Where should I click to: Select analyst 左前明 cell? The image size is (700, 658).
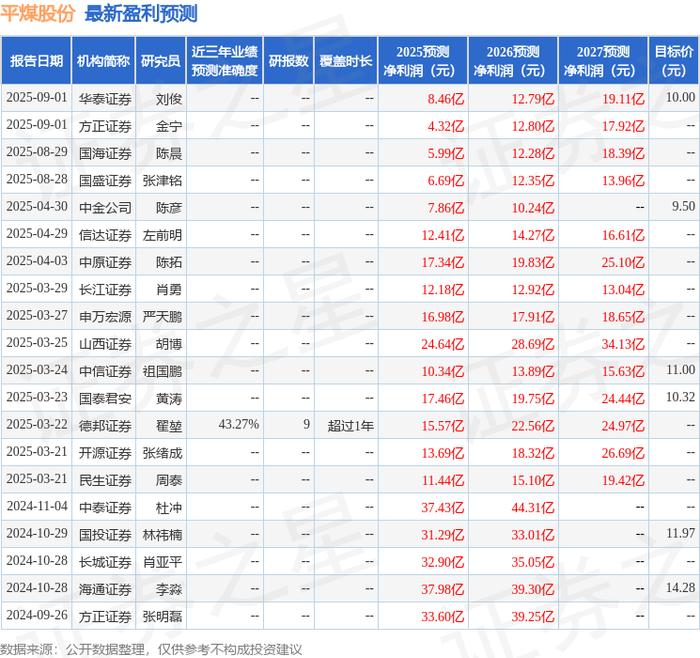[162, 235]
